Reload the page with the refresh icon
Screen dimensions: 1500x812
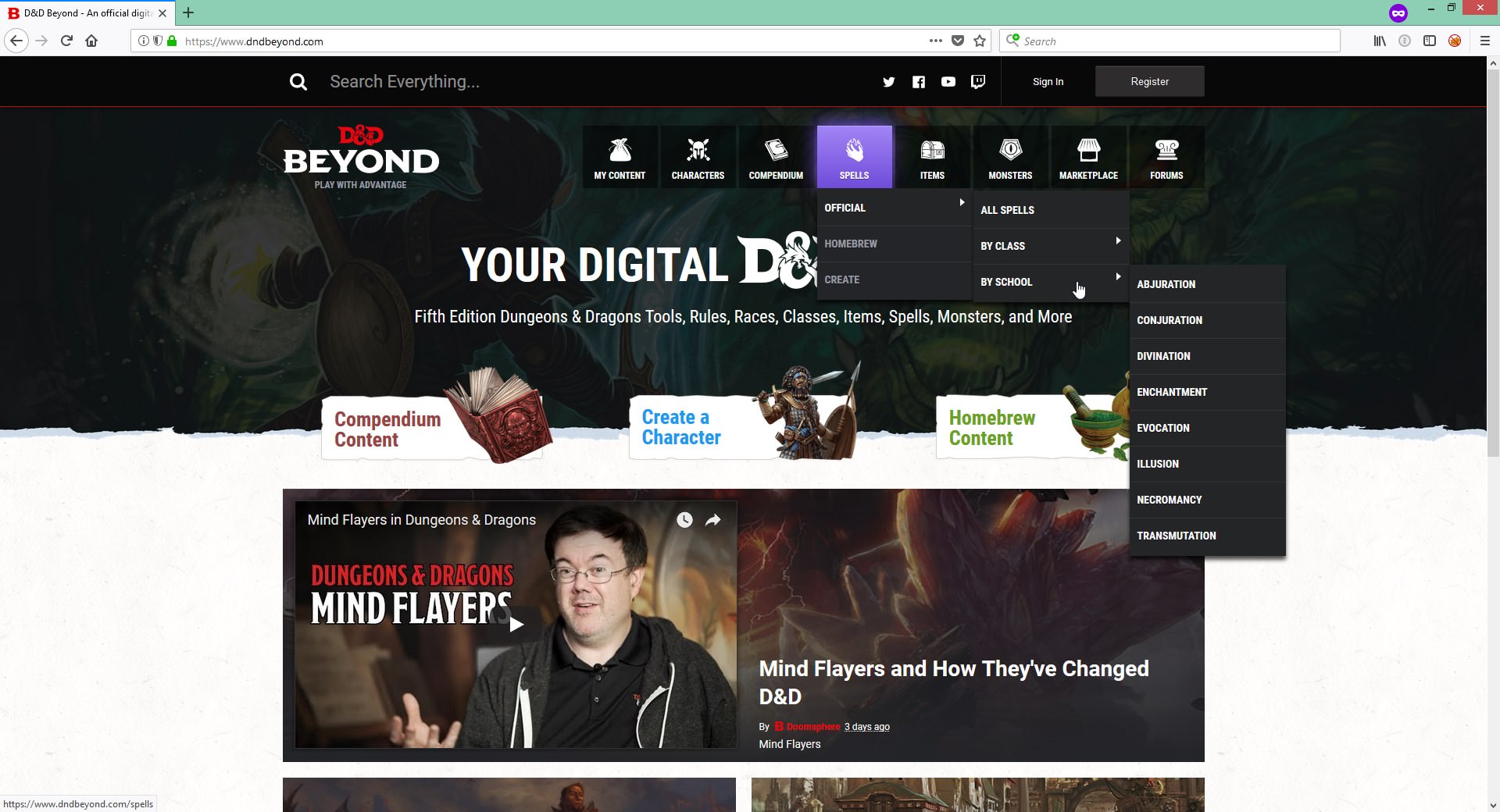(x=67, y=41)
